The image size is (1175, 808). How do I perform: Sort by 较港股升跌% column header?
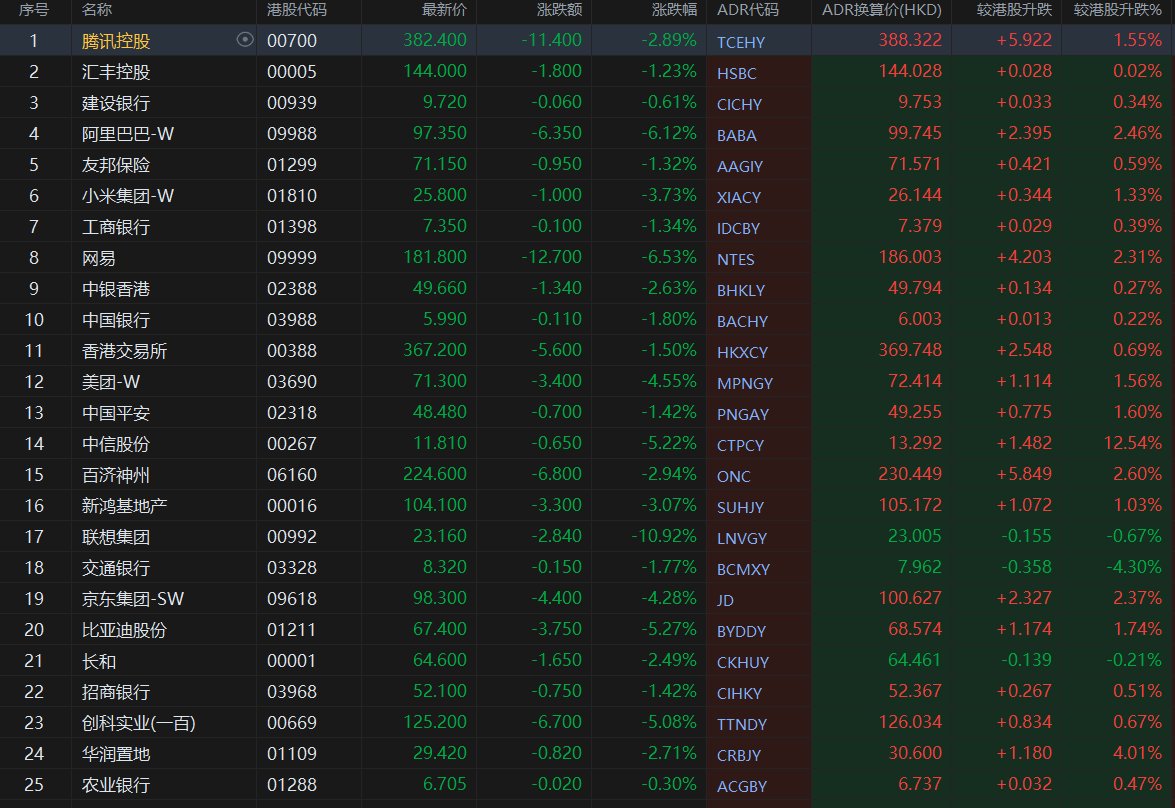[1117, 10]
